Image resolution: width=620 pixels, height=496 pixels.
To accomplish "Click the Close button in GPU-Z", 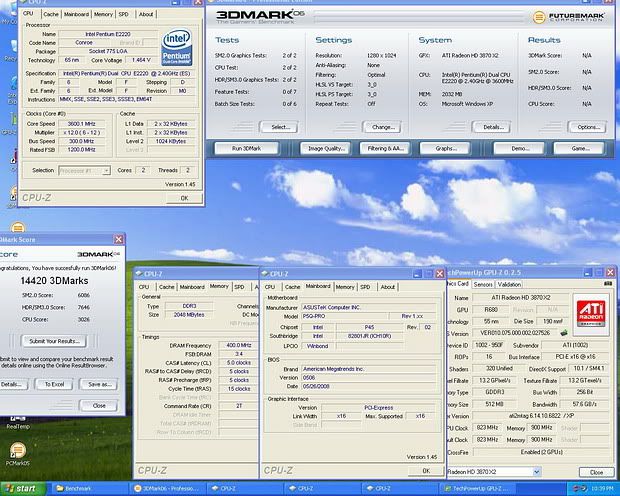I will pos(596,472).
